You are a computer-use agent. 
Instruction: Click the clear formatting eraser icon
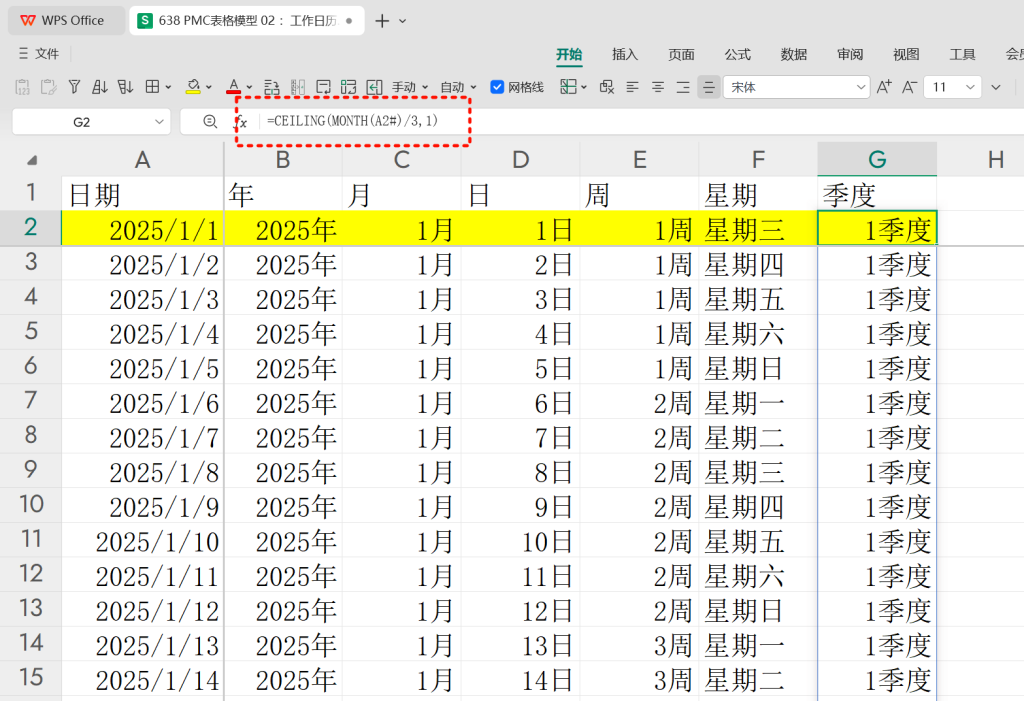607,87
